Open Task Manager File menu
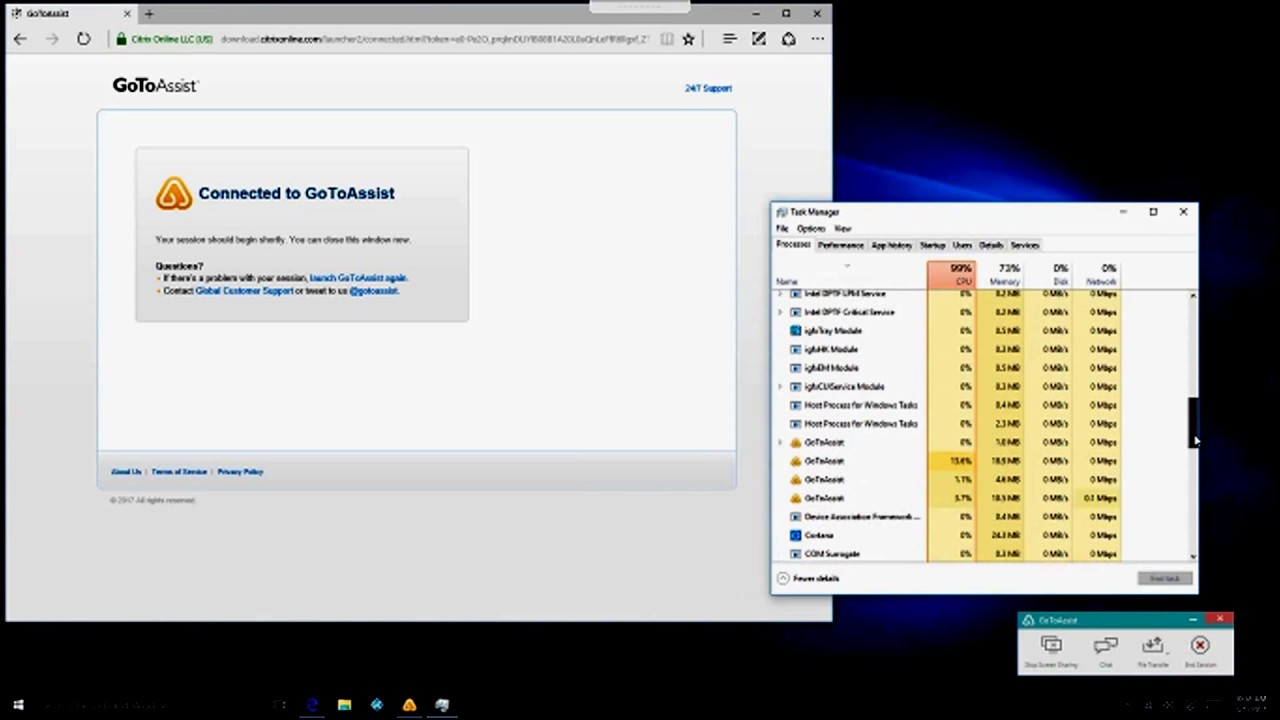The width and height of the screenshot is (1280, 720). coord(782,228)
